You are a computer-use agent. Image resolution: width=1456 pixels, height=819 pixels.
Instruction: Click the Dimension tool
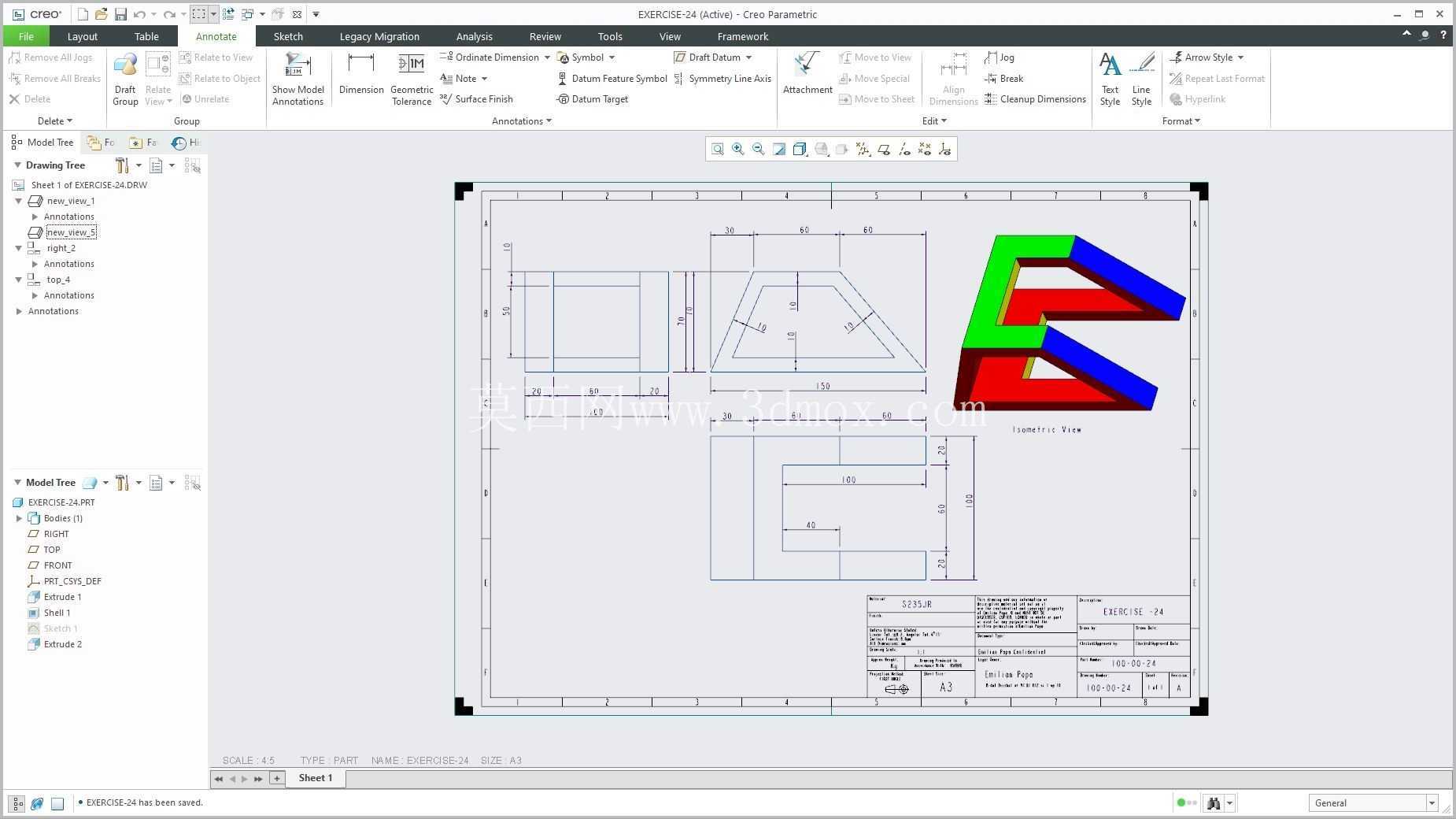[361, 73]
